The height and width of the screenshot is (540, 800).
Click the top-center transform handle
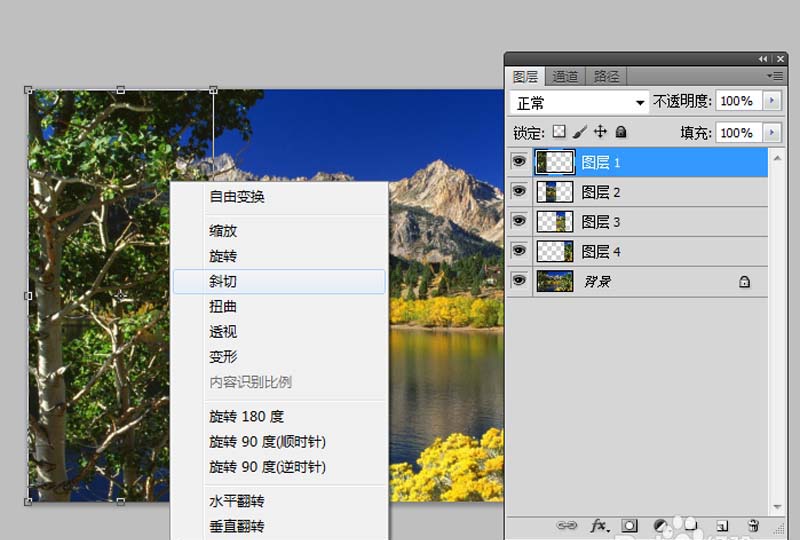point(120,90)
